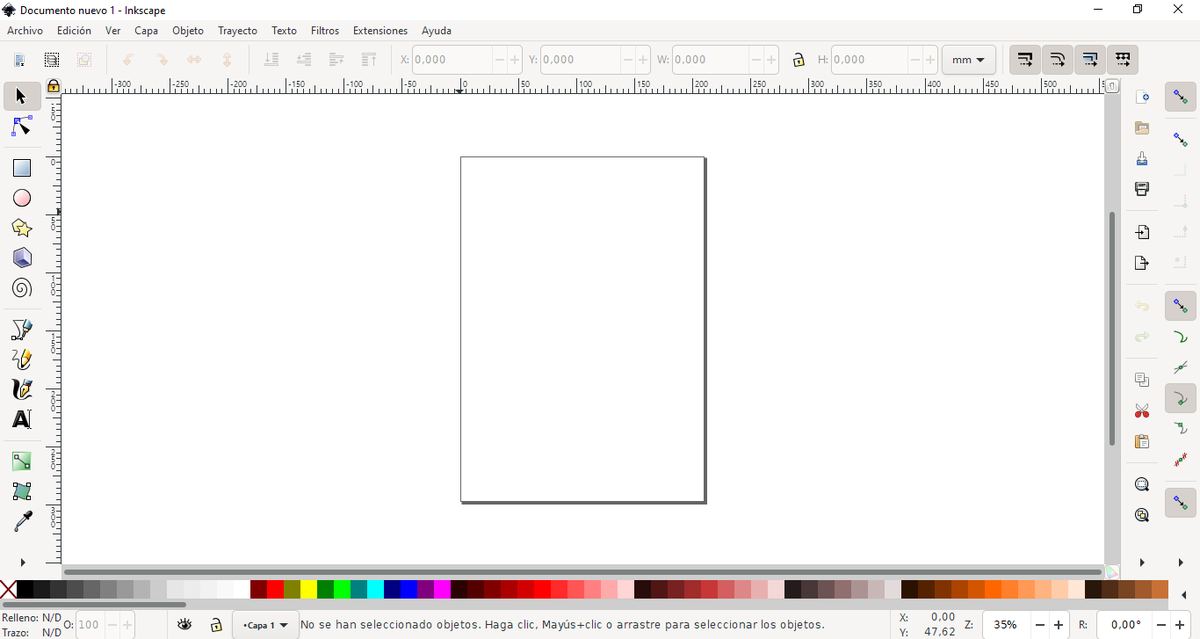Cut selection with the scissors icon

(x=1142, y=411)
